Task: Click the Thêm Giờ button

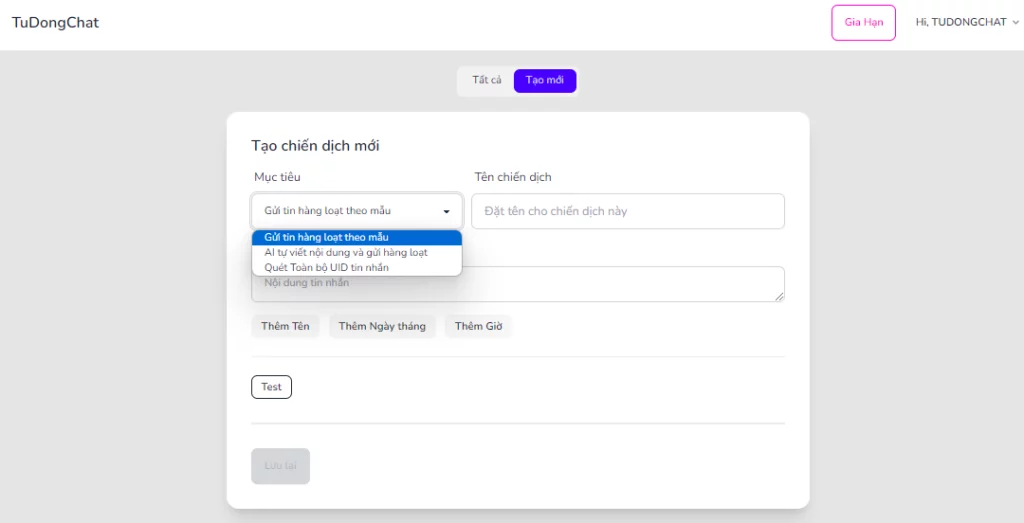Action: click(x=479, y=326)
